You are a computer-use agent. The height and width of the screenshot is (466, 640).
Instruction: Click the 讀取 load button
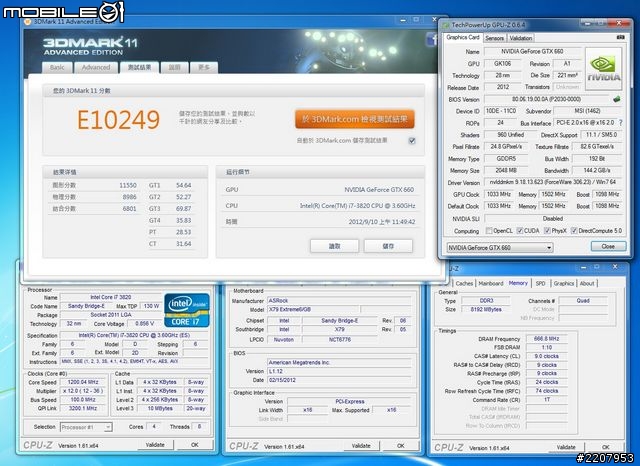tap(334, 246)
